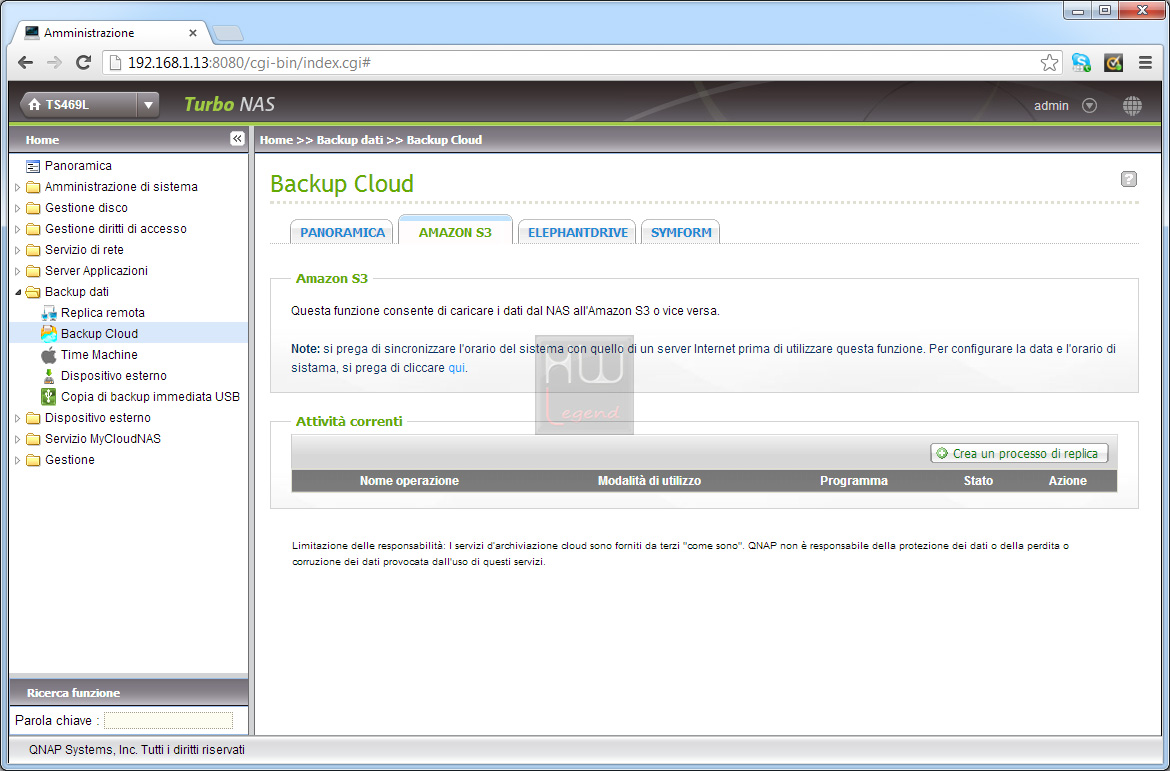The image size is (1170, 771).
Task: Click the Servizio MyCloudNAS folder icon
Action: coord(33,439)
